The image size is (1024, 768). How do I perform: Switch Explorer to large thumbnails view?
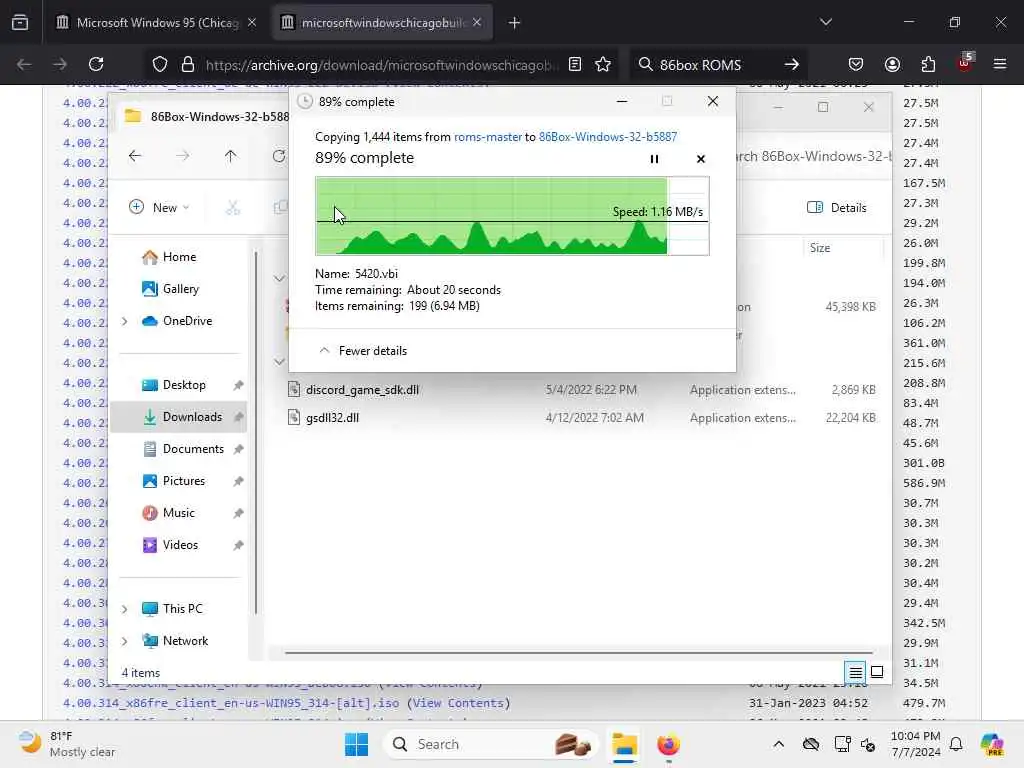(877, 671)
